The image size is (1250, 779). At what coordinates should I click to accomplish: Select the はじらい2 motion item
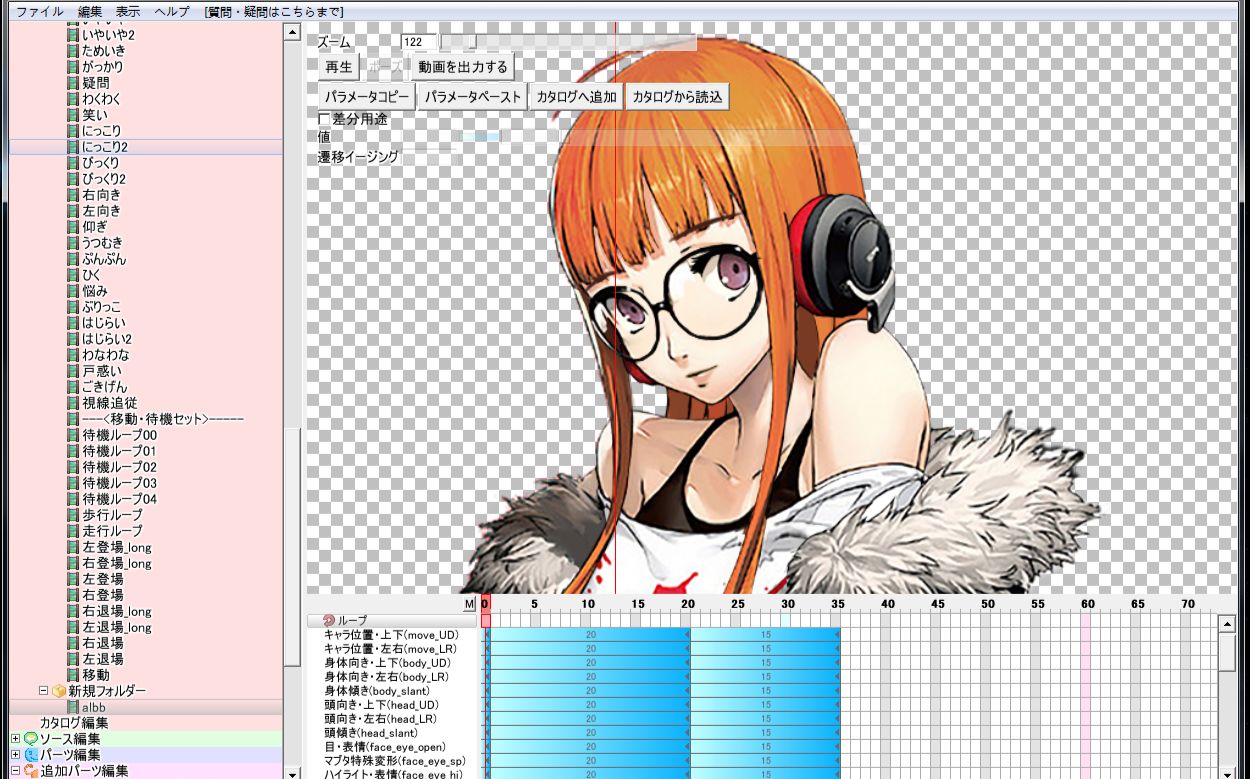click(107, 339)
